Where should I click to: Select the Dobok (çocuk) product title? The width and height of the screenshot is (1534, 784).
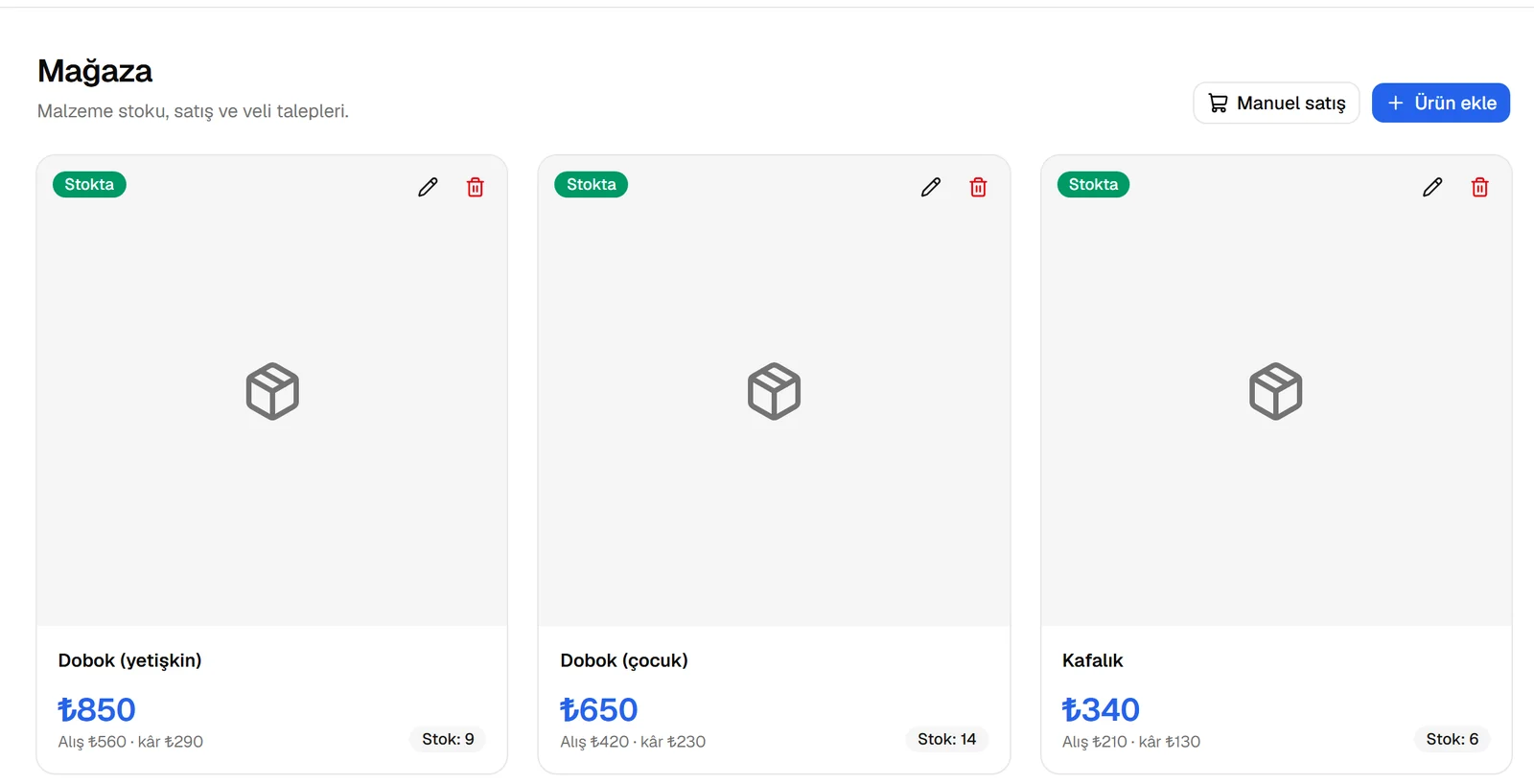[x=624, y=660]
